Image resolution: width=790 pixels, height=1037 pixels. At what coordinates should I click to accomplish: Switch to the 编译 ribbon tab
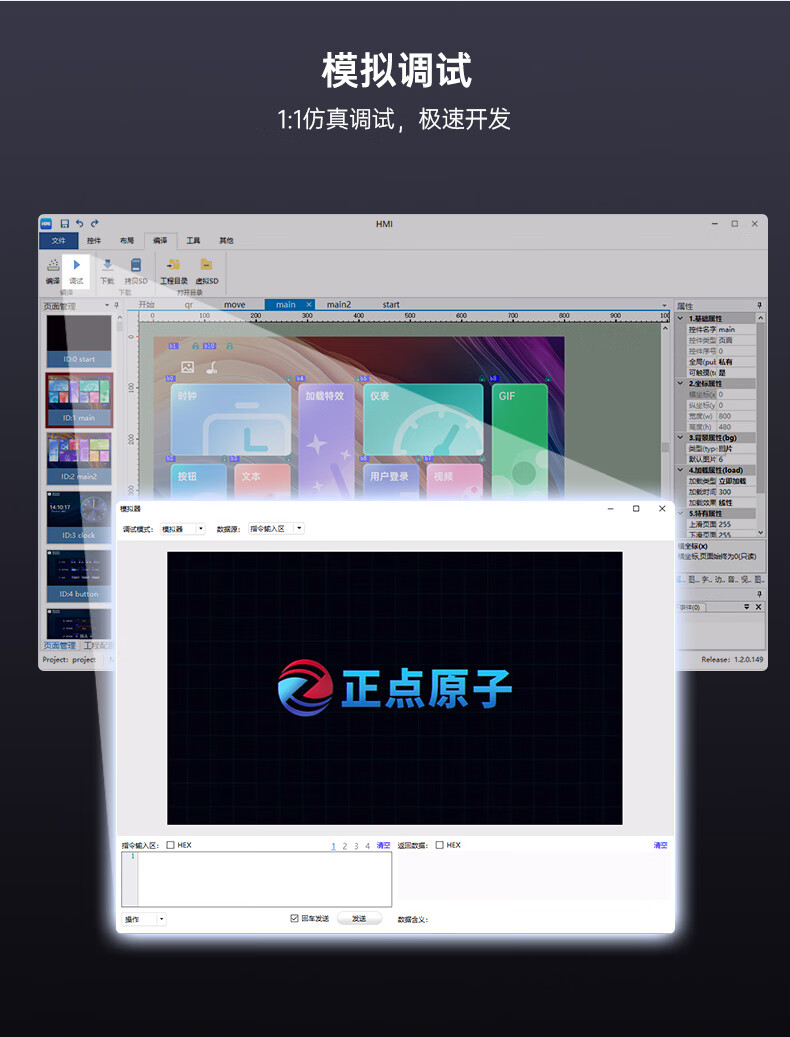pos(160,240)
